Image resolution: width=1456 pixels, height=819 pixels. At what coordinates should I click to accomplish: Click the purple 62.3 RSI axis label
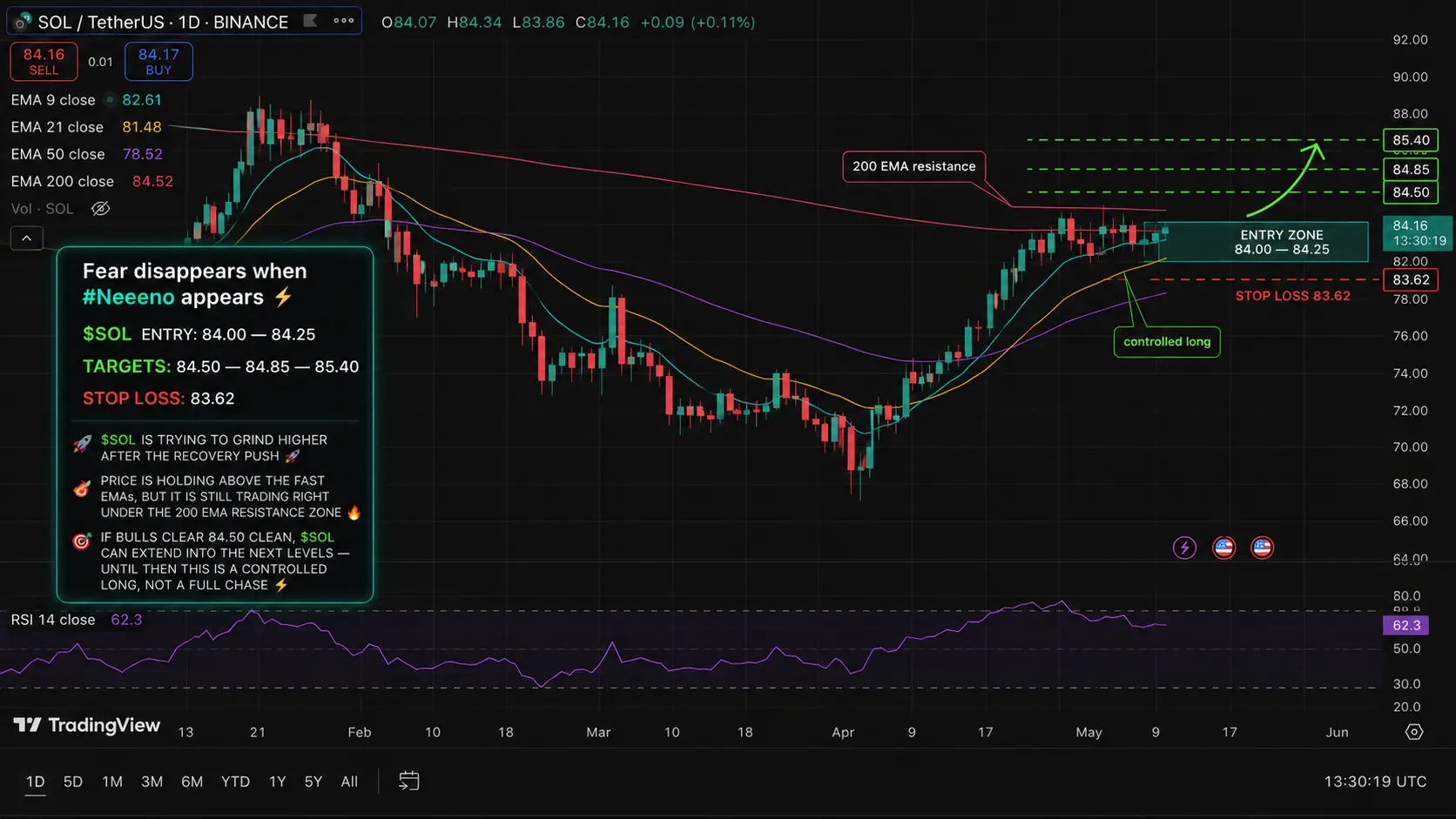coord(1406,625)
